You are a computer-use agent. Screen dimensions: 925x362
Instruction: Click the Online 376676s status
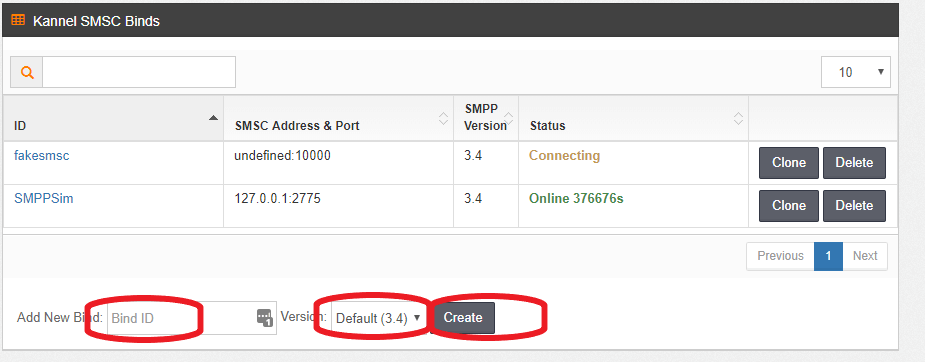576,199
